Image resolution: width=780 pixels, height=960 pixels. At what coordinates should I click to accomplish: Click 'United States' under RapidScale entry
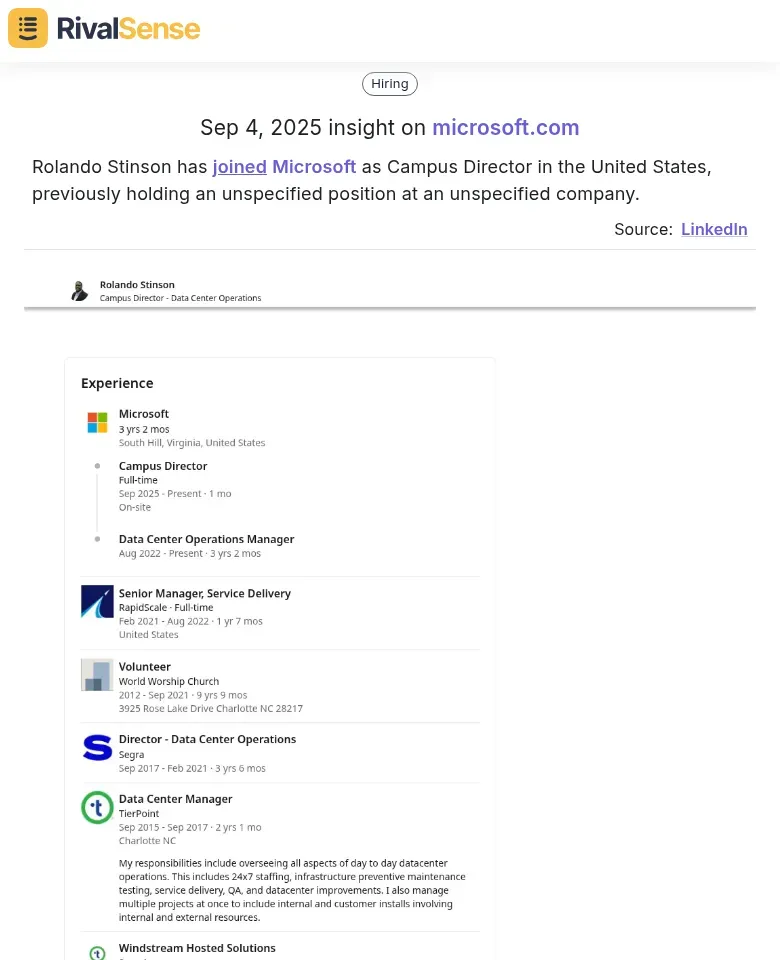(149, 634)
